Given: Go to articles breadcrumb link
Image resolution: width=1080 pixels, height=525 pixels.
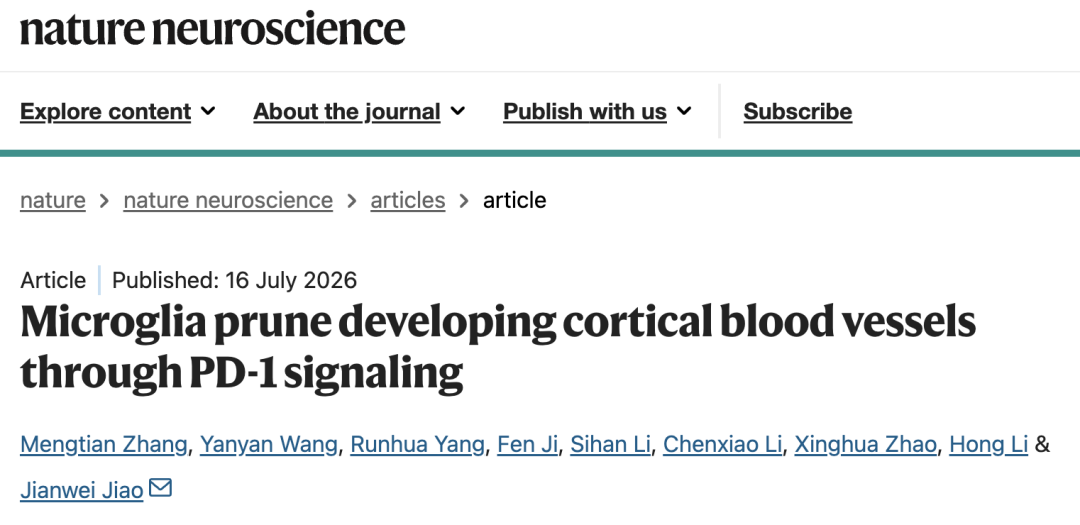Looking at the screenshot, I should (x=408, y=200).
